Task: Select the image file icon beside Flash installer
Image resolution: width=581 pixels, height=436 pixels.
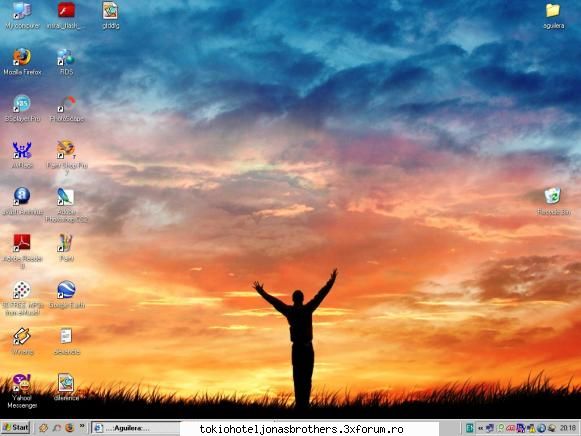Action: click(110, 16)
